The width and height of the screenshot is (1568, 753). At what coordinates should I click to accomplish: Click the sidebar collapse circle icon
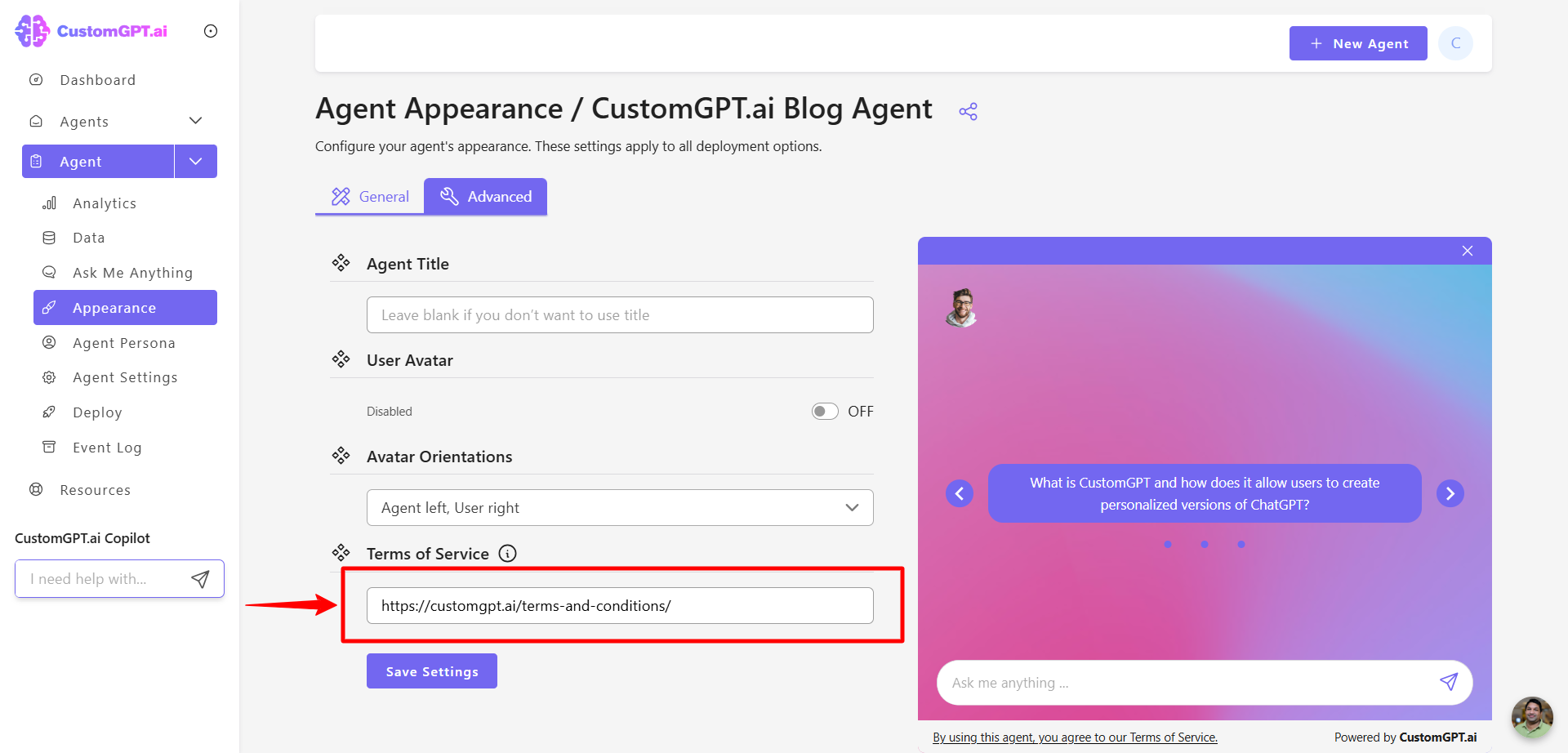211,31
